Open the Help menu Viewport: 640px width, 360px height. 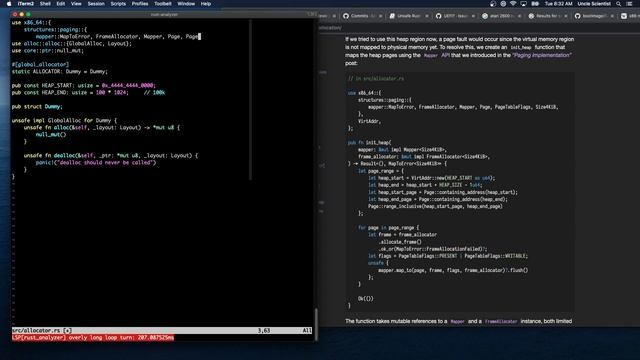[206, 4]
